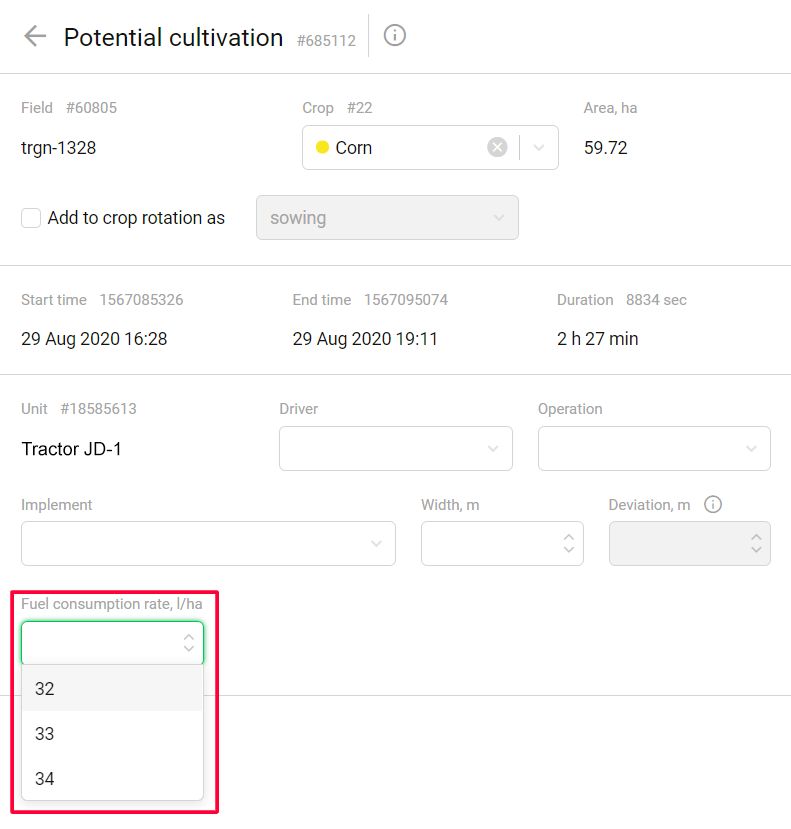Select 32 from fuel rate list

coord(112,689)
